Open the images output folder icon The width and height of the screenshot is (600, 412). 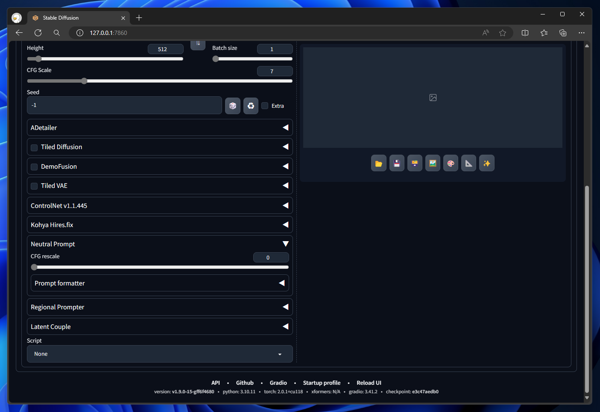[378, 163]
